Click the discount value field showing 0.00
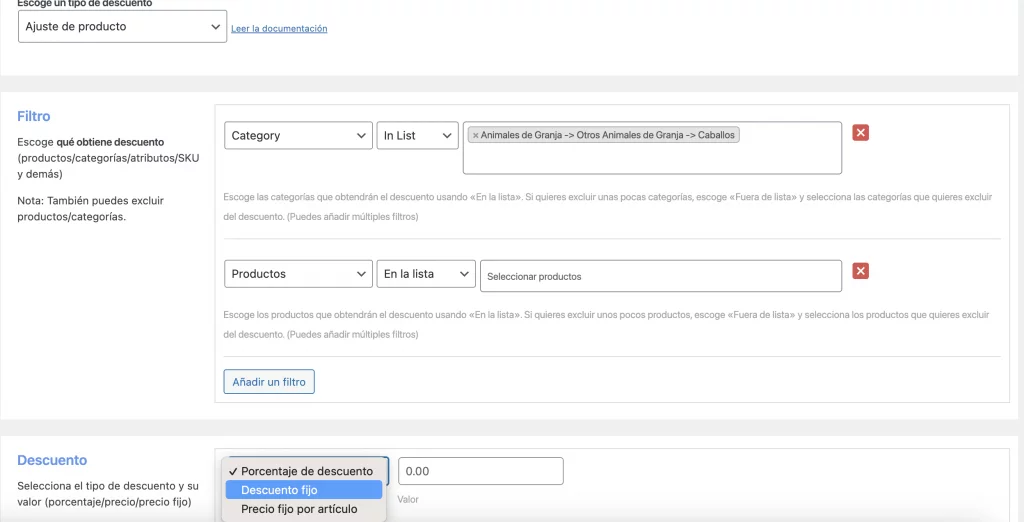The height and width of the screenshot is (522, 1024). pyautogui.click(x=480, y=471)
